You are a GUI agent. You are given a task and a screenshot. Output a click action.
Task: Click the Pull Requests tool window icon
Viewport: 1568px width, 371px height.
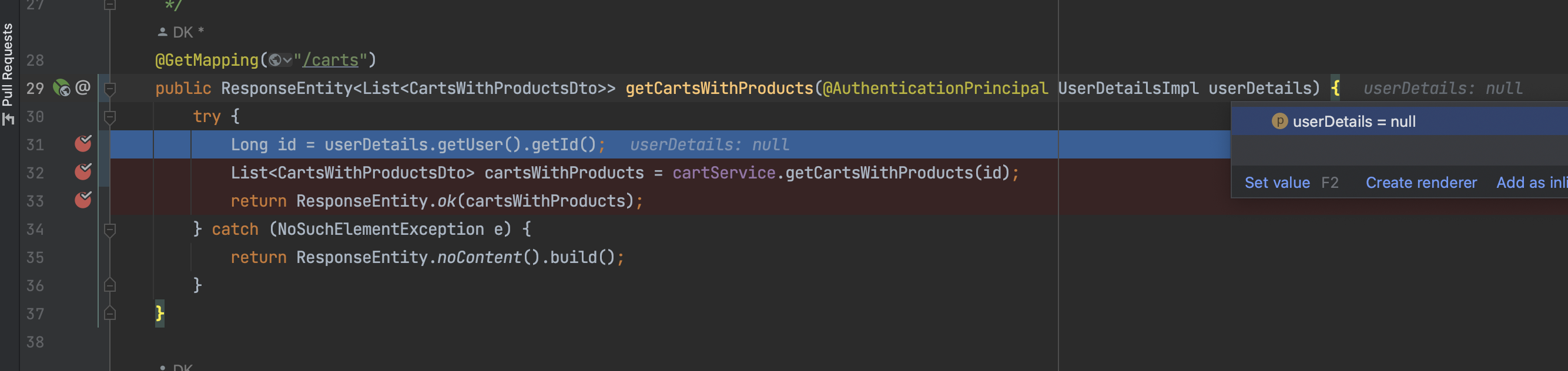(8, 119)
